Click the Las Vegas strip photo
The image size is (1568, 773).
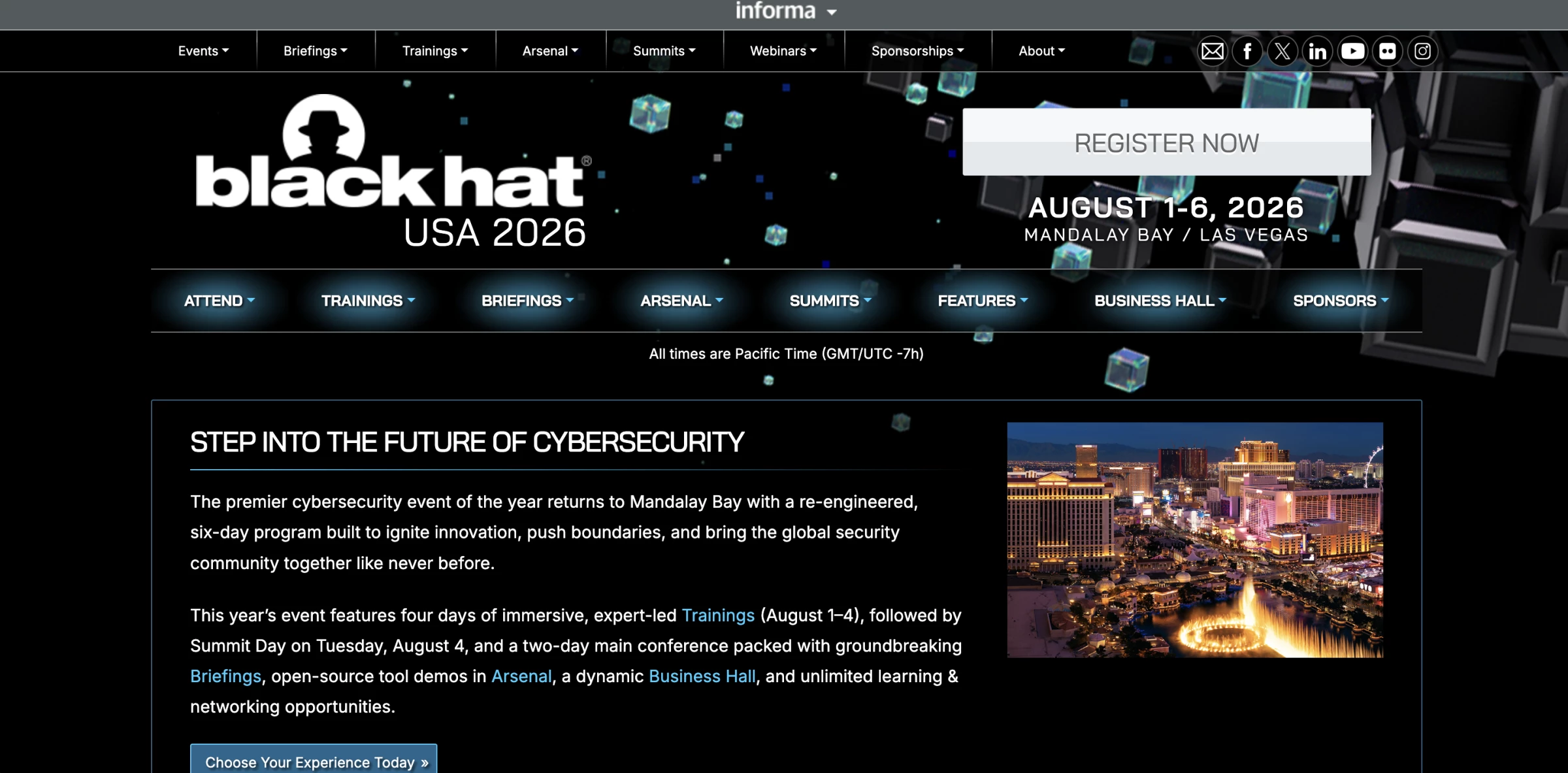coord(1195,540)
